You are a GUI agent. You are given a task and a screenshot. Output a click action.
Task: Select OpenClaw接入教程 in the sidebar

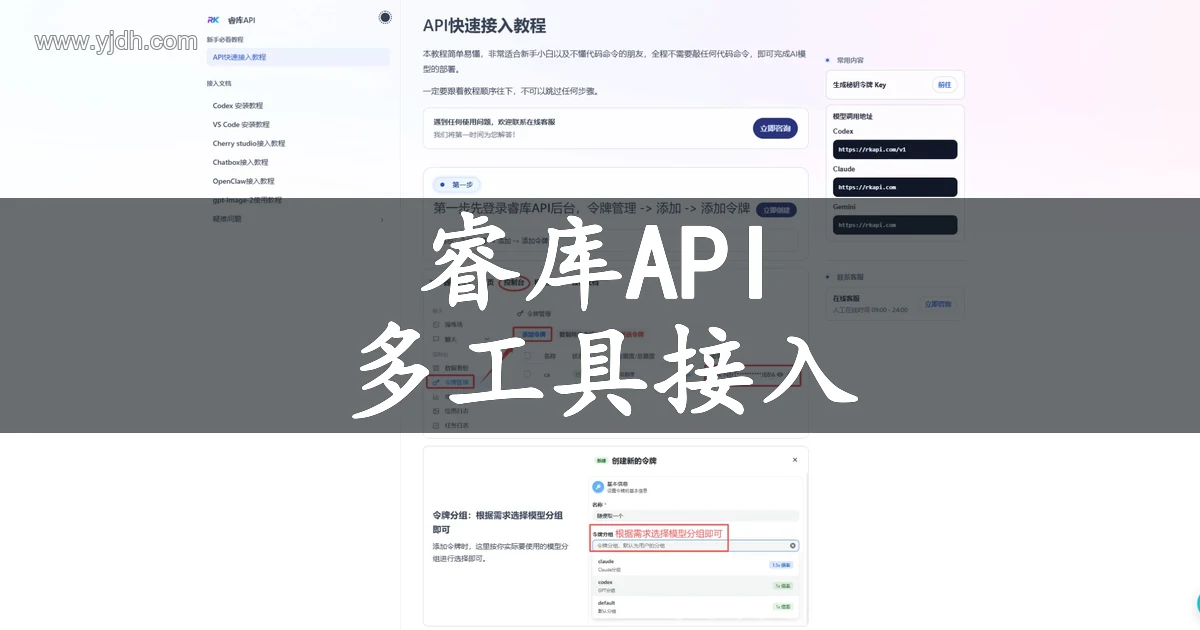click(243, 181)
